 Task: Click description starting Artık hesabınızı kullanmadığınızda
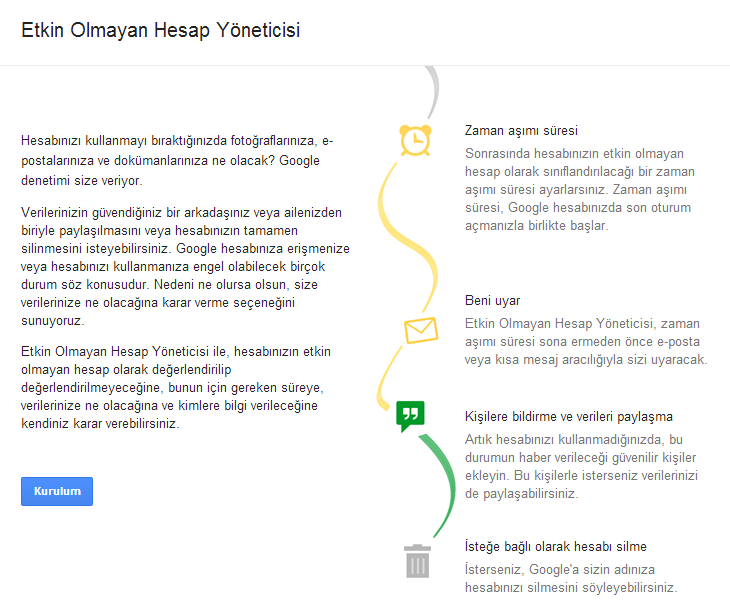[x=581, y=466]
